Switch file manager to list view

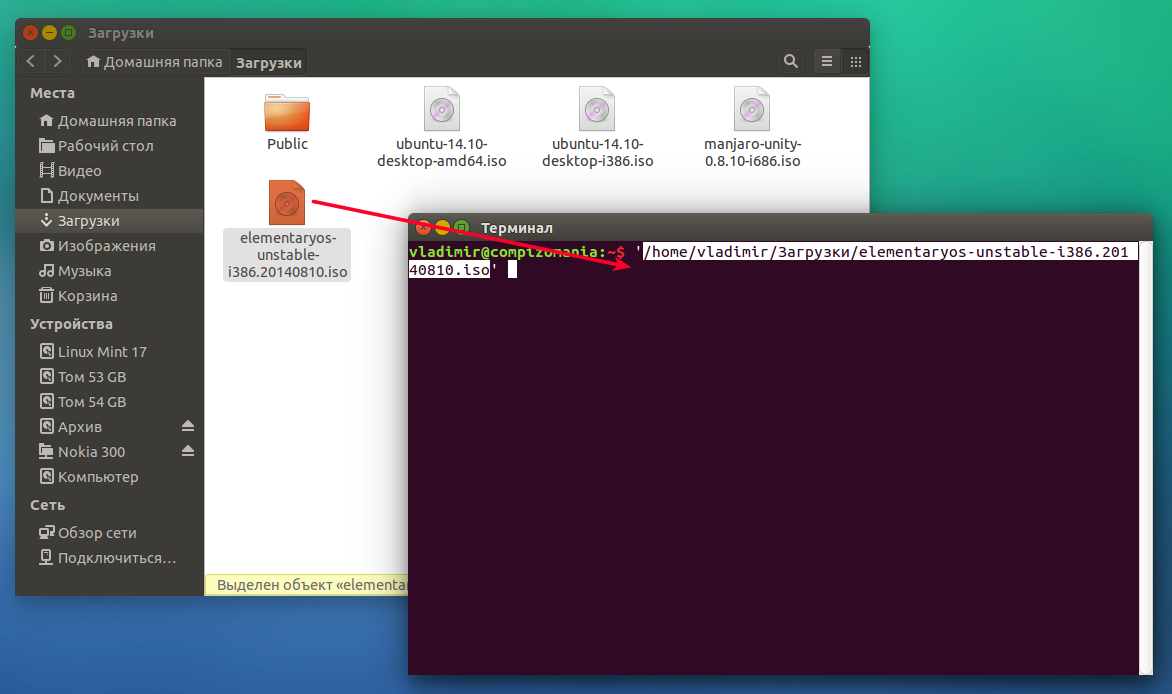(827, 61)
